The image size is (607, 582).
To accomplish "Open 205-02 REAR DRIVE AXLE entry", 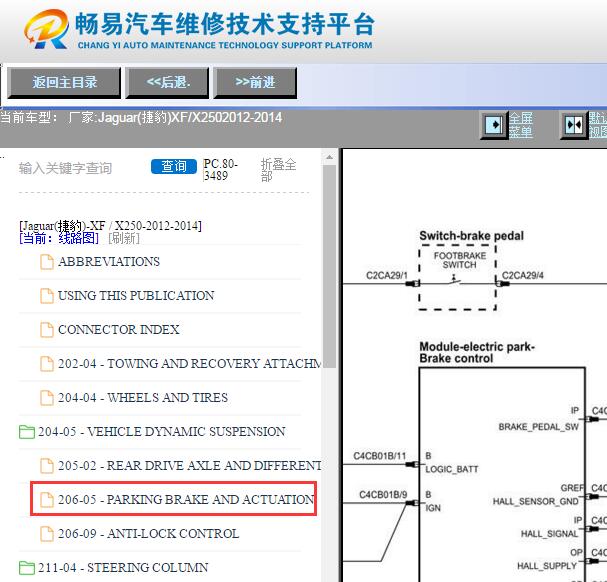I will point(189,466).
